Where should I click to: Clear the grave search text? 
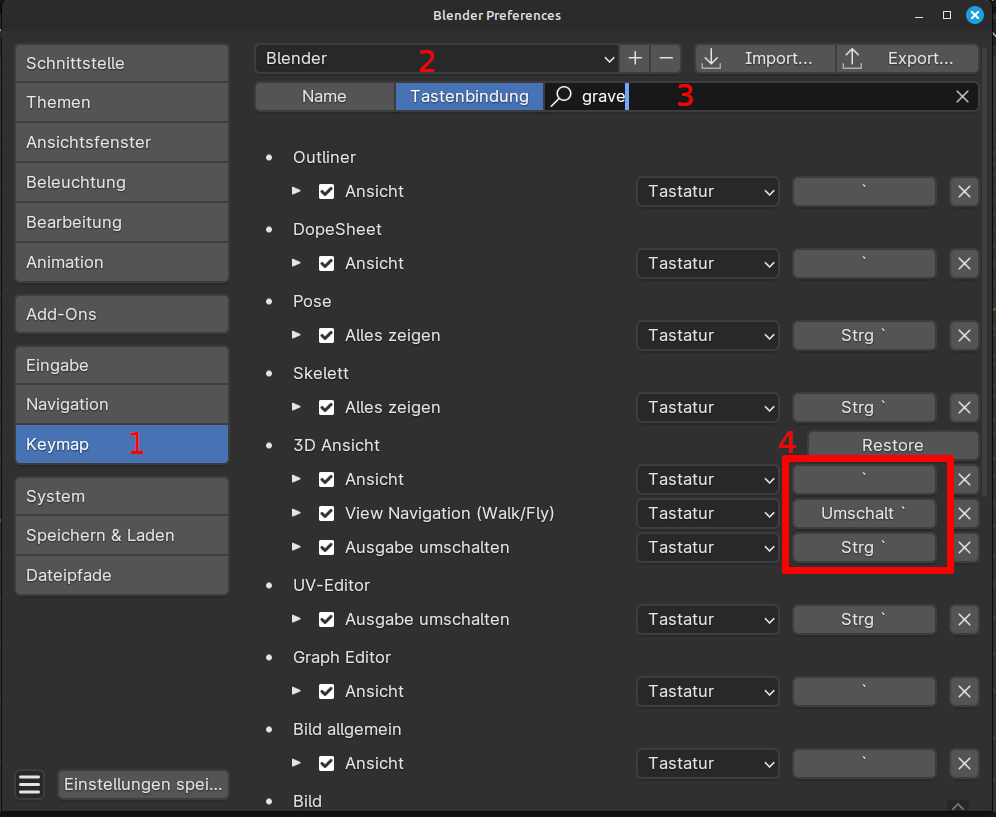962,97
